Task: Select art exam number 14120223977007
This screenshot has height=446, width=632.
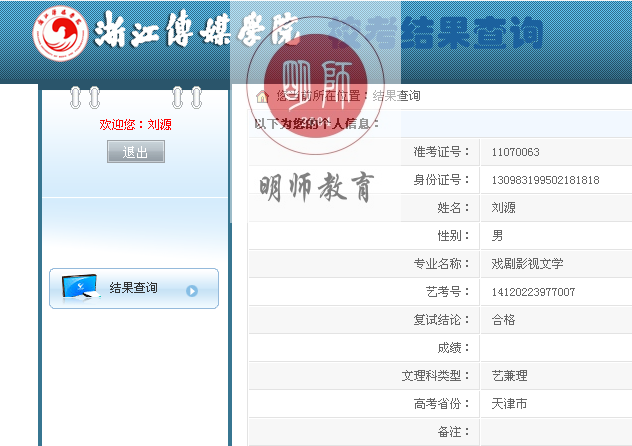Action: tap(533, 292)
